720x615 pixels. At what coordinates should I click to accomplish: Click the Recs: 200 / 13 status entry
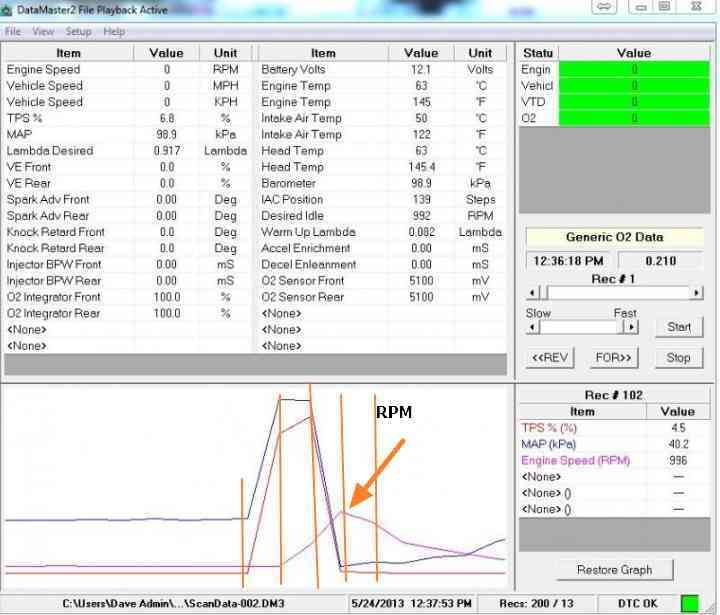[536, 604]
